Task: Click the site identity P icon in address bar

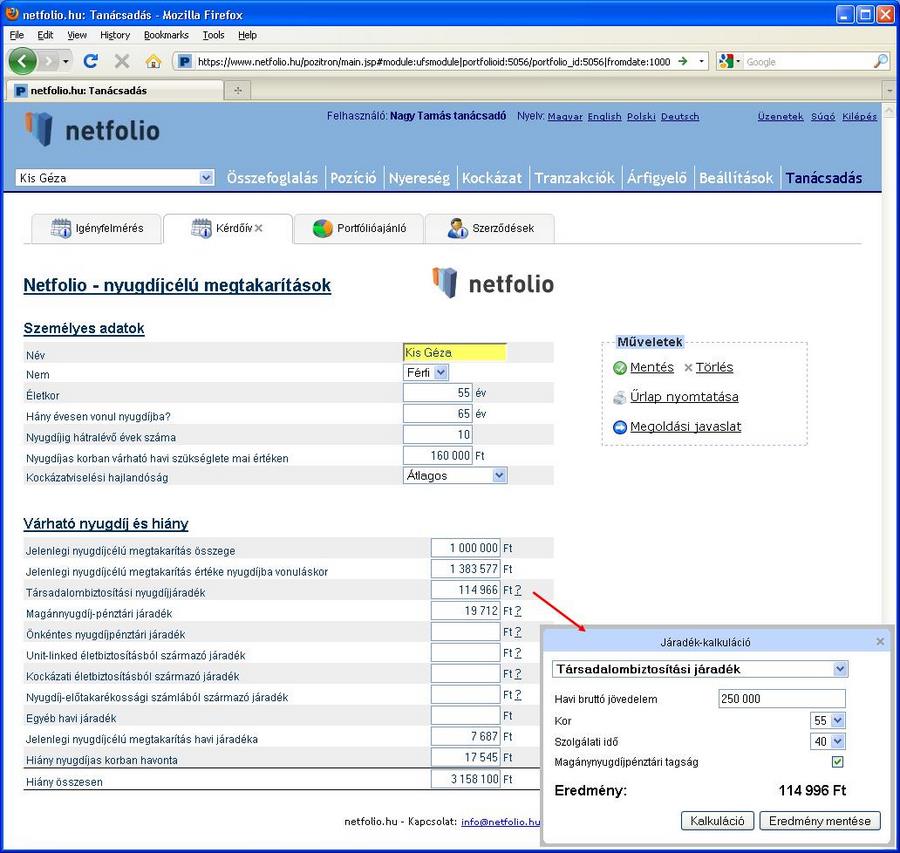Action: pyautogui.click(x=184, y=61)
